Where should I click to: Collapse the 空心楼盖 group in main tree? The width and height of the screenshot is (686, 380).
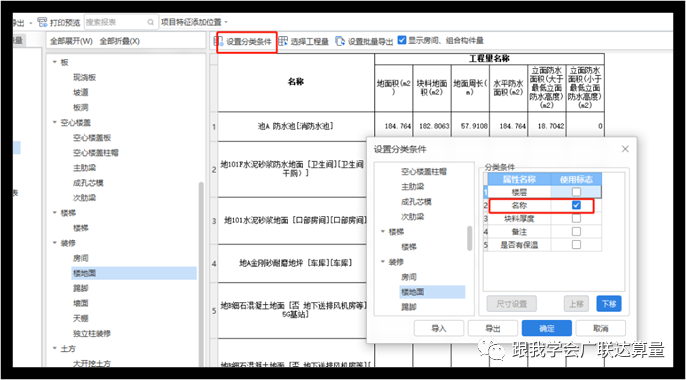pyautogui.click(x=55, y=122)
